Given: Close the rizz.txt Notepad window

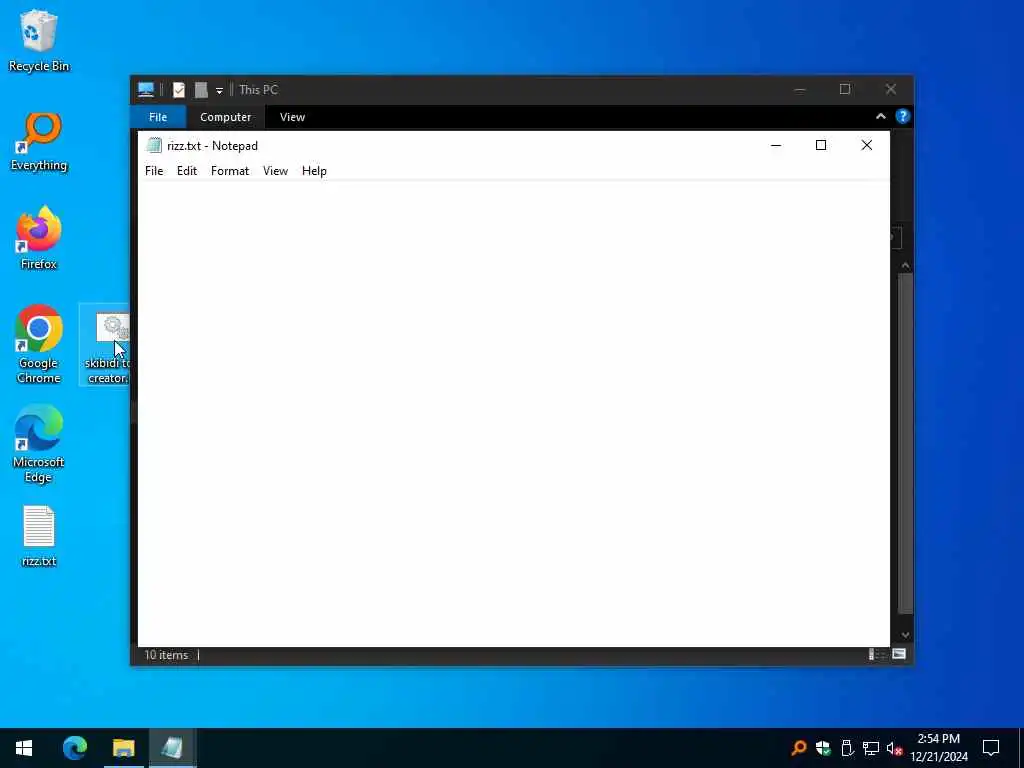Looking at the screenshot, I should coord(867,146).
